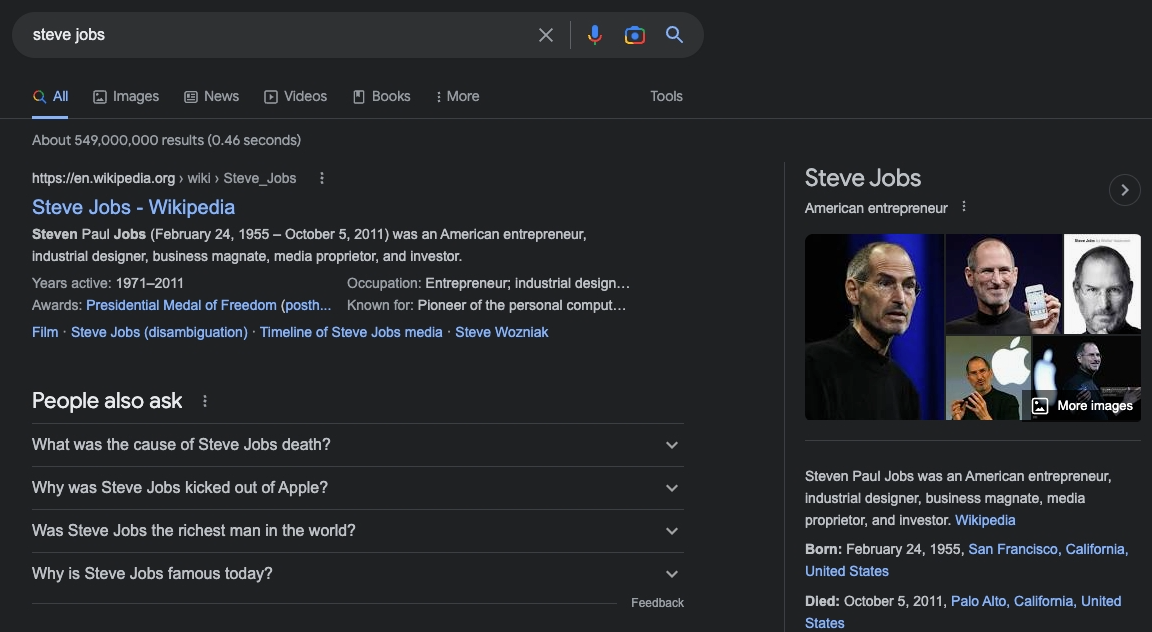This screenshot has height=632, width=1152.
Task: Open the Tools filter options
Action: pyautogui.click(x=666, y=96)
